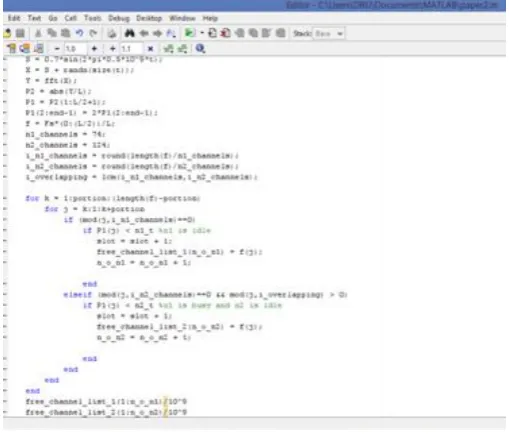Click the Print icon
Screen dimensions: 509x434
112,33
